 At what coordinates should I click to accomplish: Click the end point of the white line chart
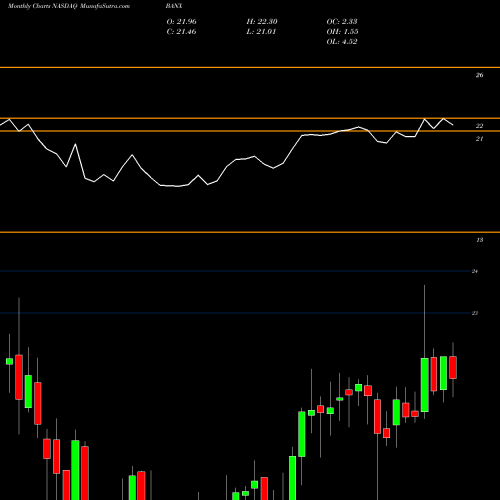pyautogui.click(x=453, y=125)
